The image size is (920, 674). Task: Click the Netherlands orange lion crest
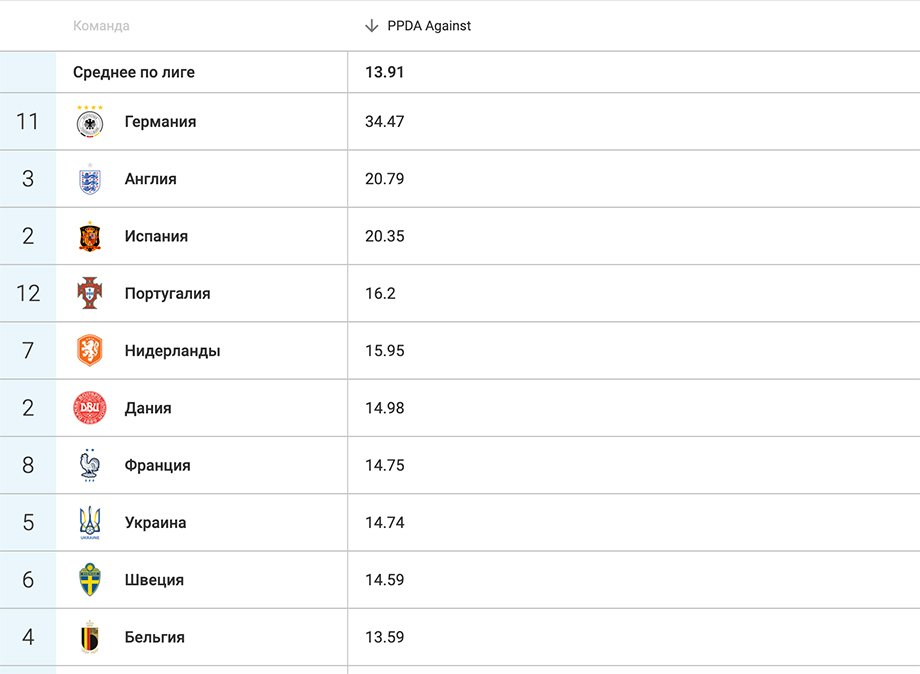[90, 351]
